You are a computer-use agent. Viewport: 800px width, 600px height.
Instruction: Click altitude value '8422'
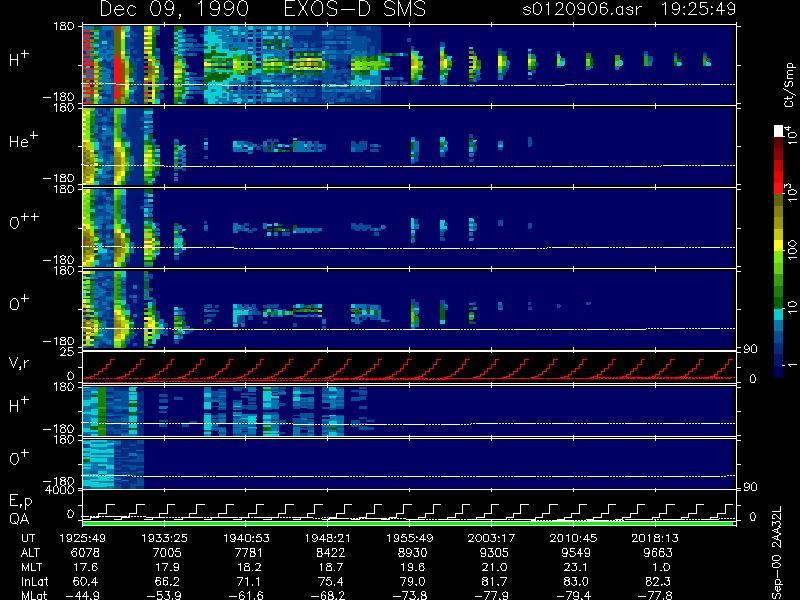[x=331, y=553]
